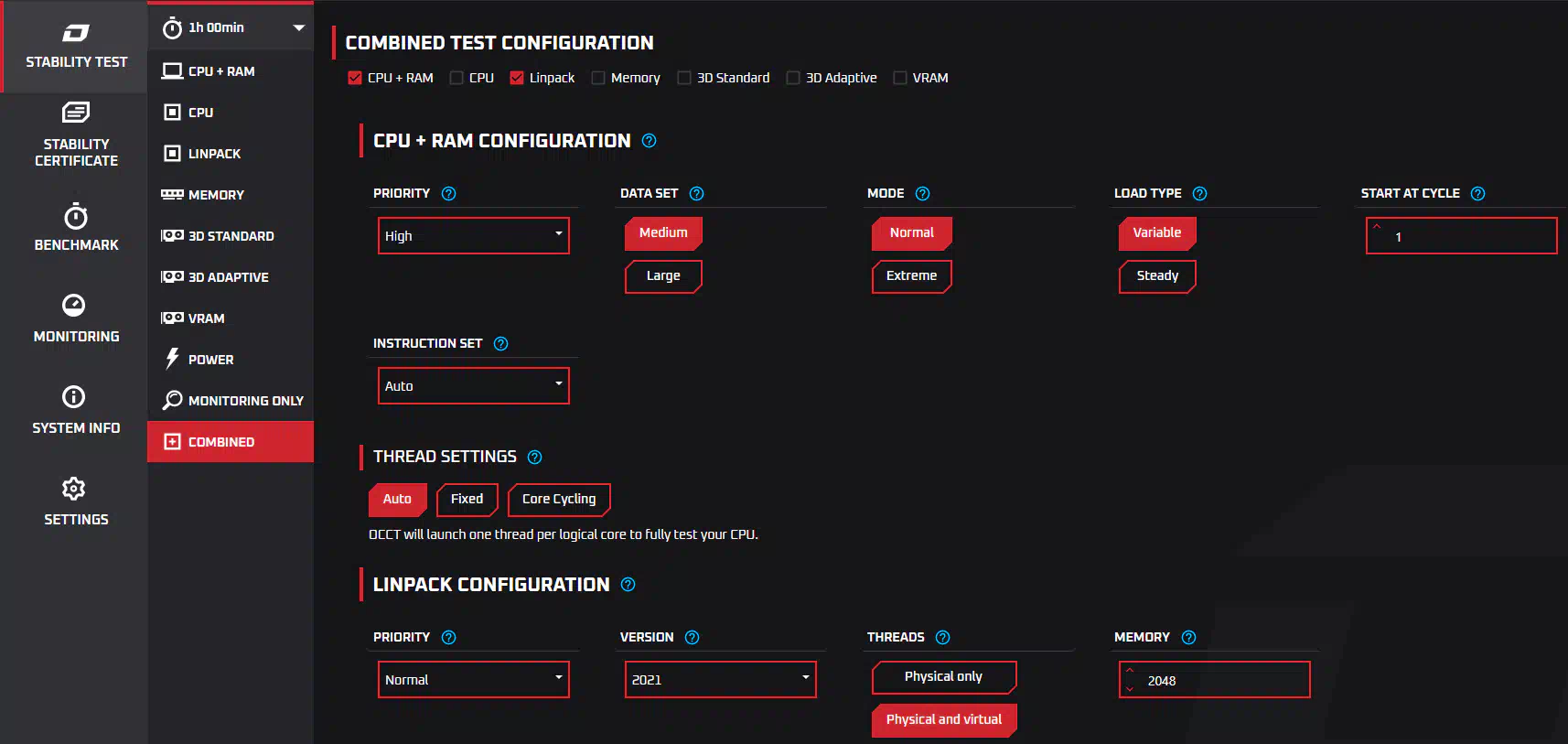The height and width of the screenshot is (744, 1568).
Task: Select Extreme mode option
Action: [911, 276]
